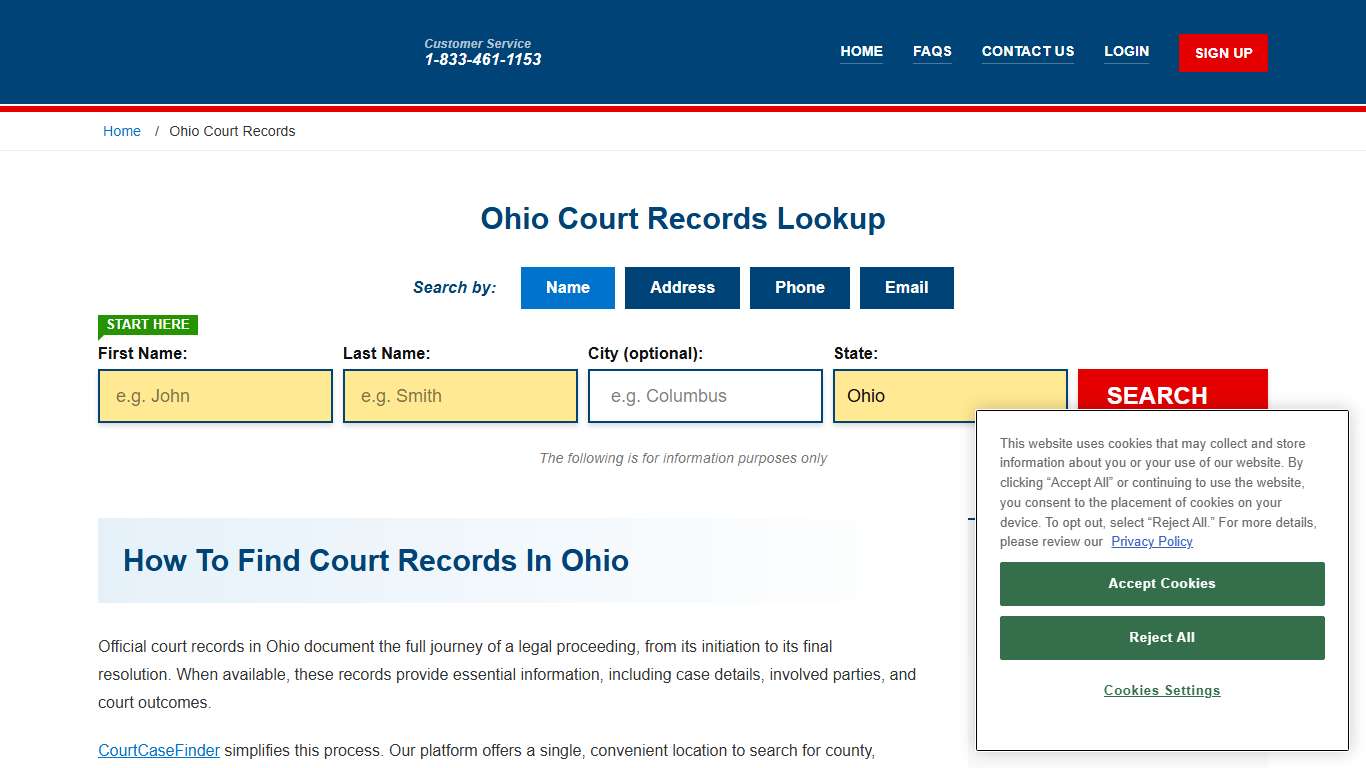Click the City optional input field
This screenshot has height=768, width=1366.
pos(704,395)
